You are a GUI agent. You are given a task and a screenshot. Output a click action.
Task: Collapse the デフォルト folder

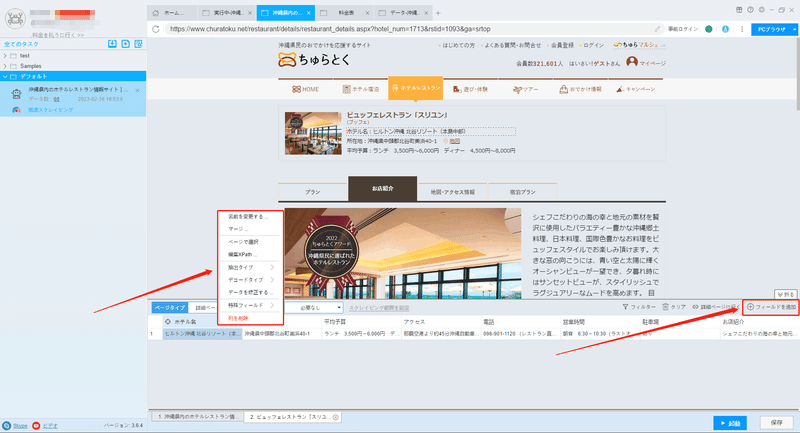[x=5, y=77]
